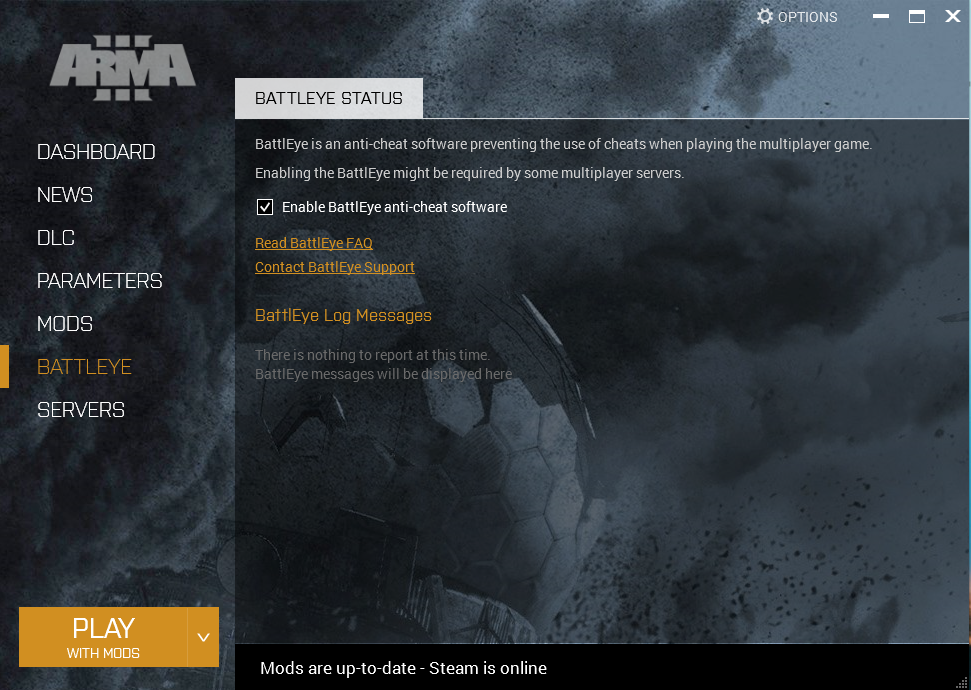Image resolution: width=971 pixels, height=690 pixels.
Task: Uncheck Enable BattlEye anti-cheat software
Action: [265, 207]
